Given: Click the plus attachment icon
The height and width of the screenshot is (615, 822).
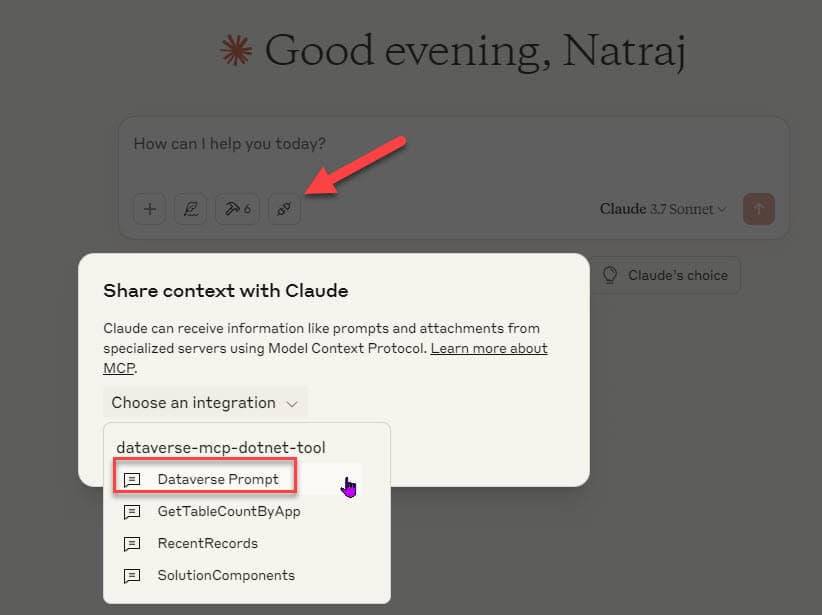Looking at the screenshot, I should [x=150, y=209].
